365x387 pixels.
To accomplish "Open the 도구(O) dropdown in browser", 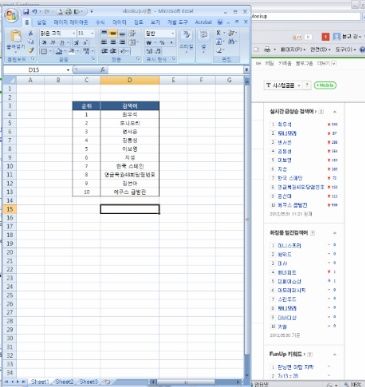I will 346,49.
